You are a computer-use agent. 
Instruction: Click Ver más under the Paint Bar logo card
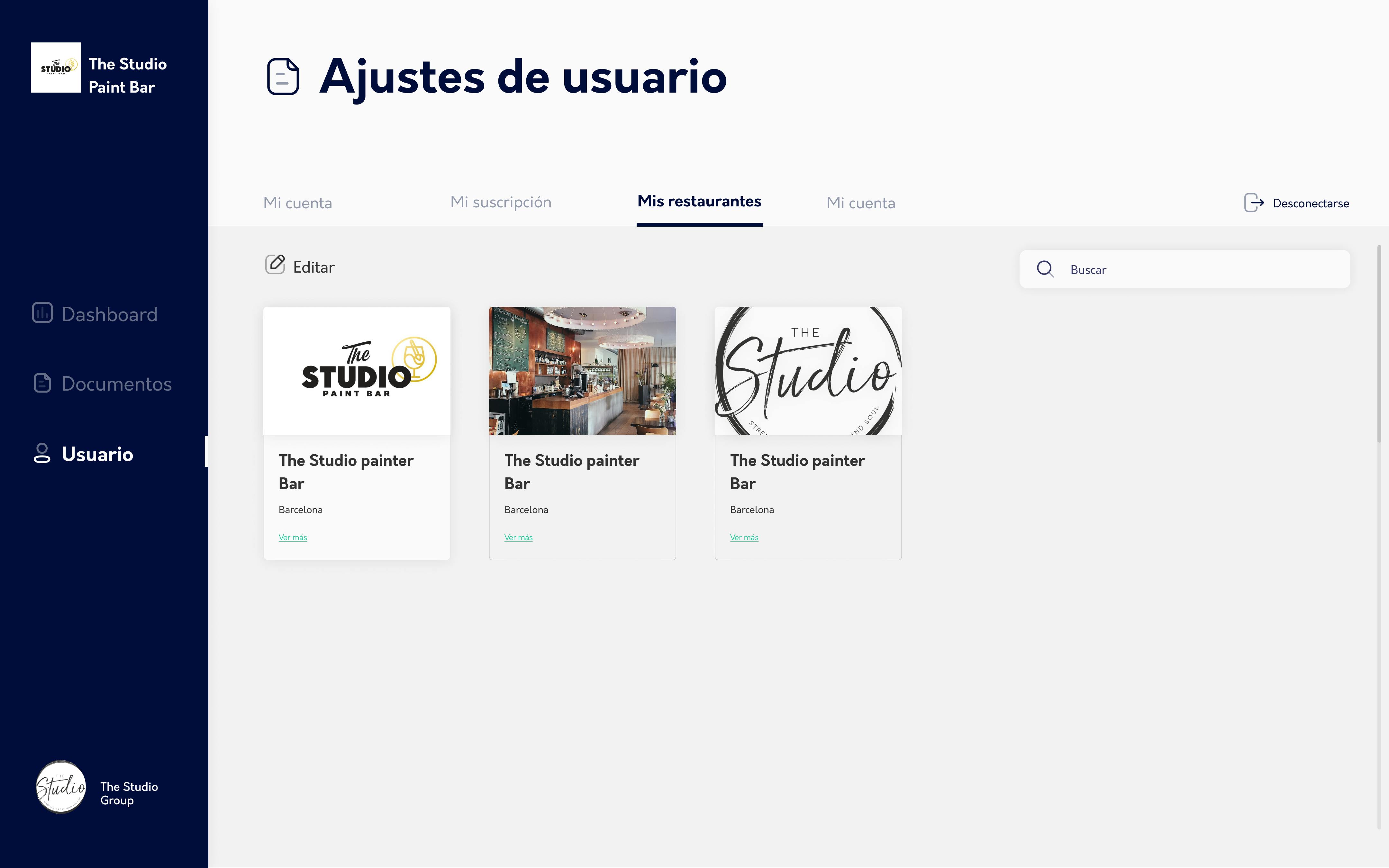293,537
